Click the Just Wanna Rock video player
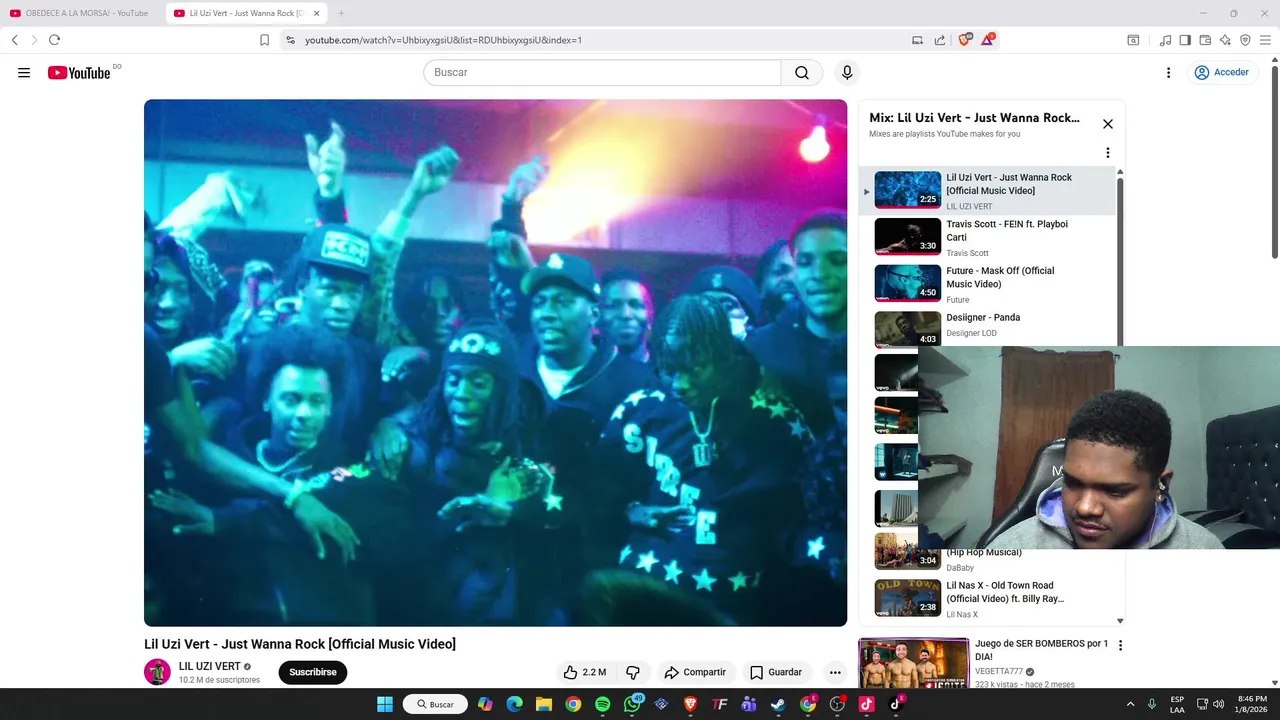Image resolution: width=1280 pixels, height=720 pixels. (x=495, y=363)
